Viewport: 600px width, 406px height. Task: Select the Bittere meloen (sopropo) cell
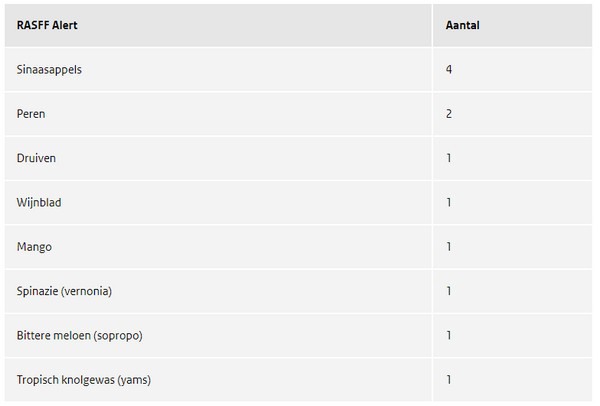pos(80,335)
